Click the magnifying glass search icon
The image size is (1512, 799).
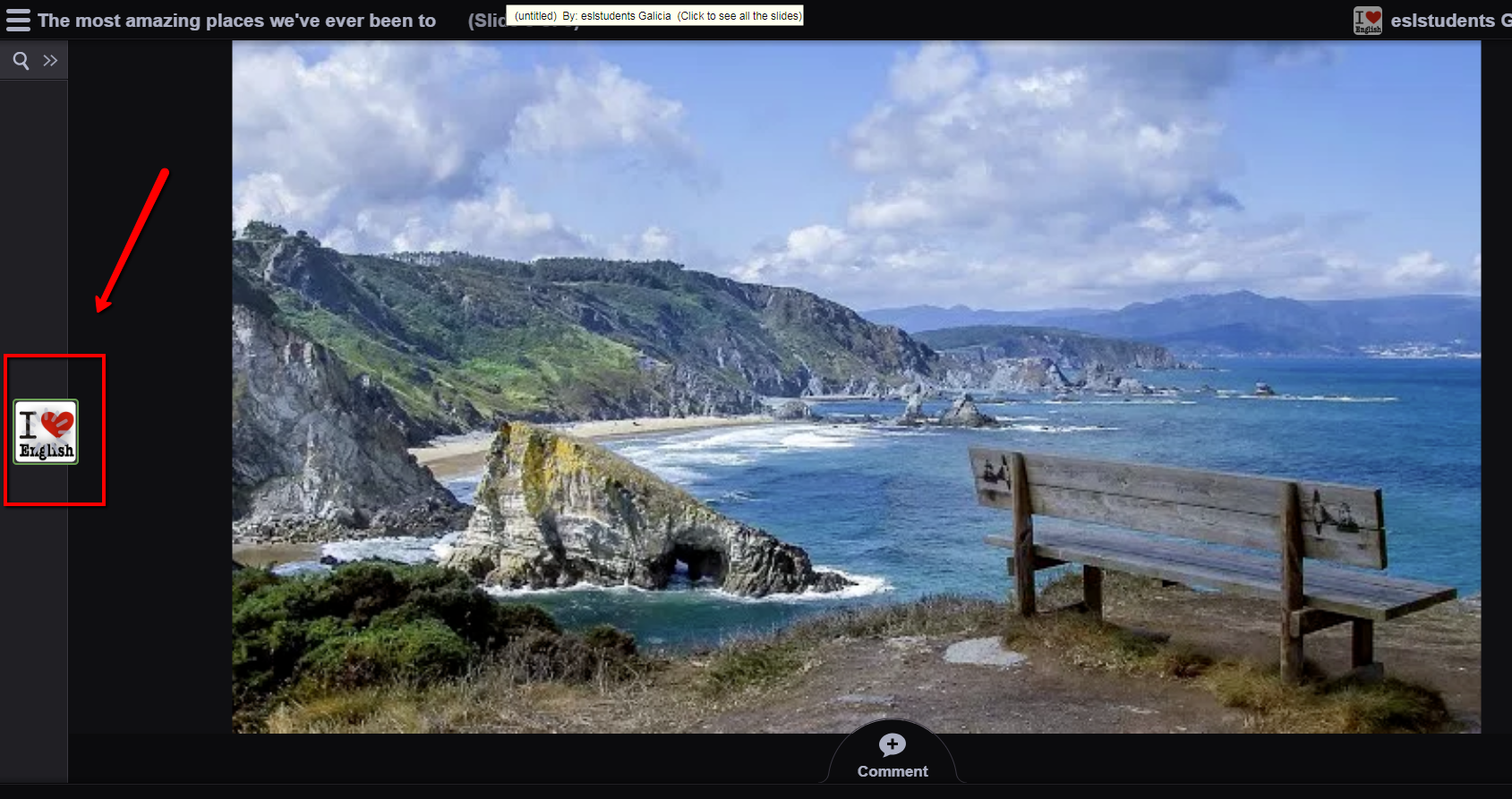click(x=21, y=61)
